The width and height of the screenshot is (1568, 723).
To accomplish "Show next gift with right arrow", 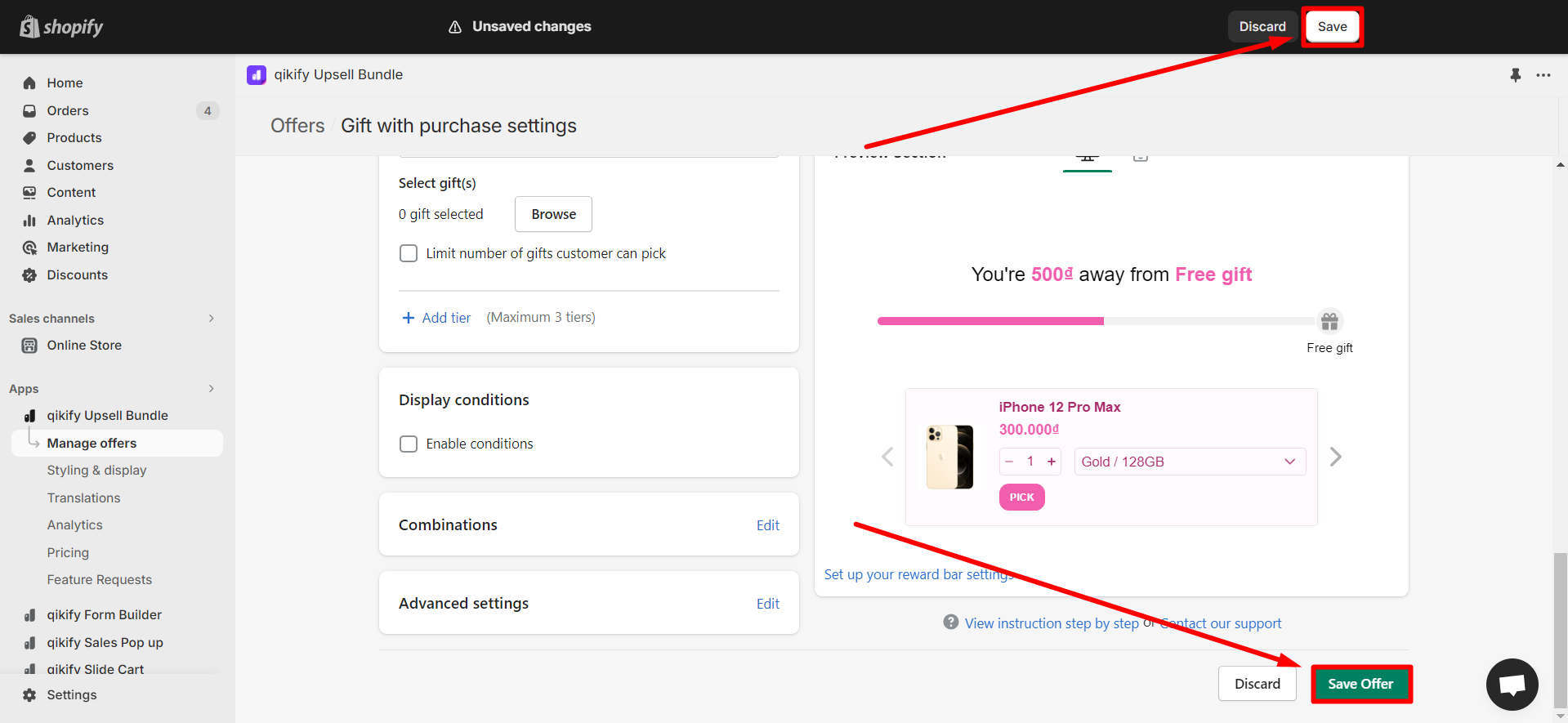I will click(x=1335, y=457).
